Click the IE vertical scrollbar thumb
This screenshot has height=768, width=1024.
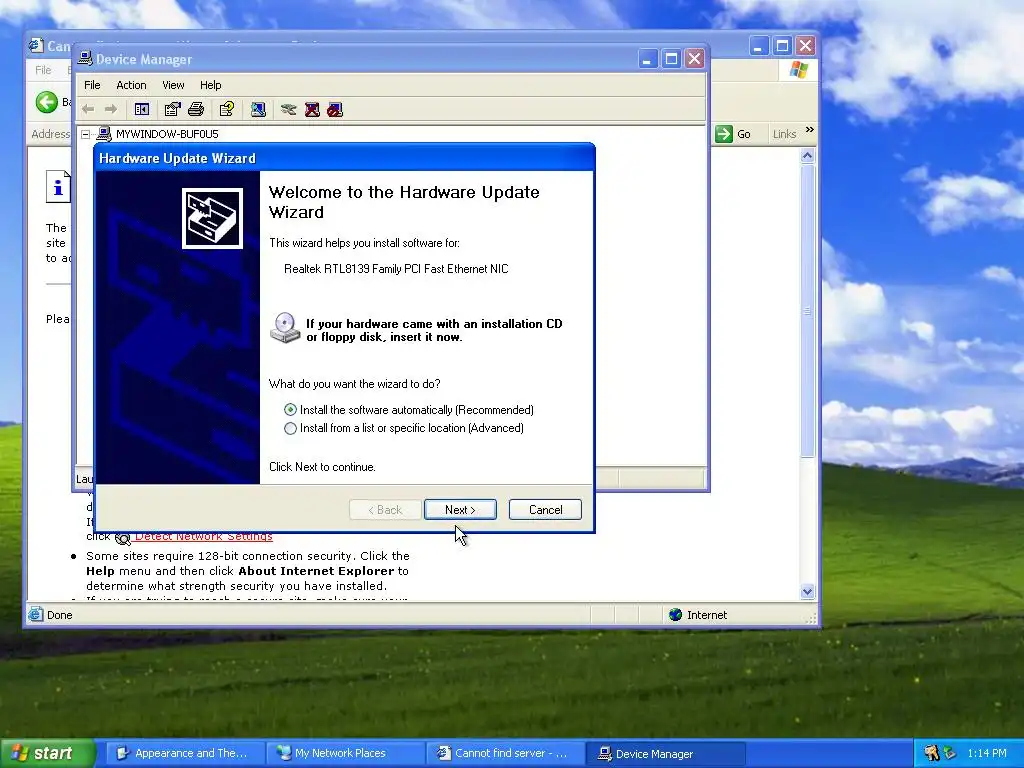pos(807,311)
